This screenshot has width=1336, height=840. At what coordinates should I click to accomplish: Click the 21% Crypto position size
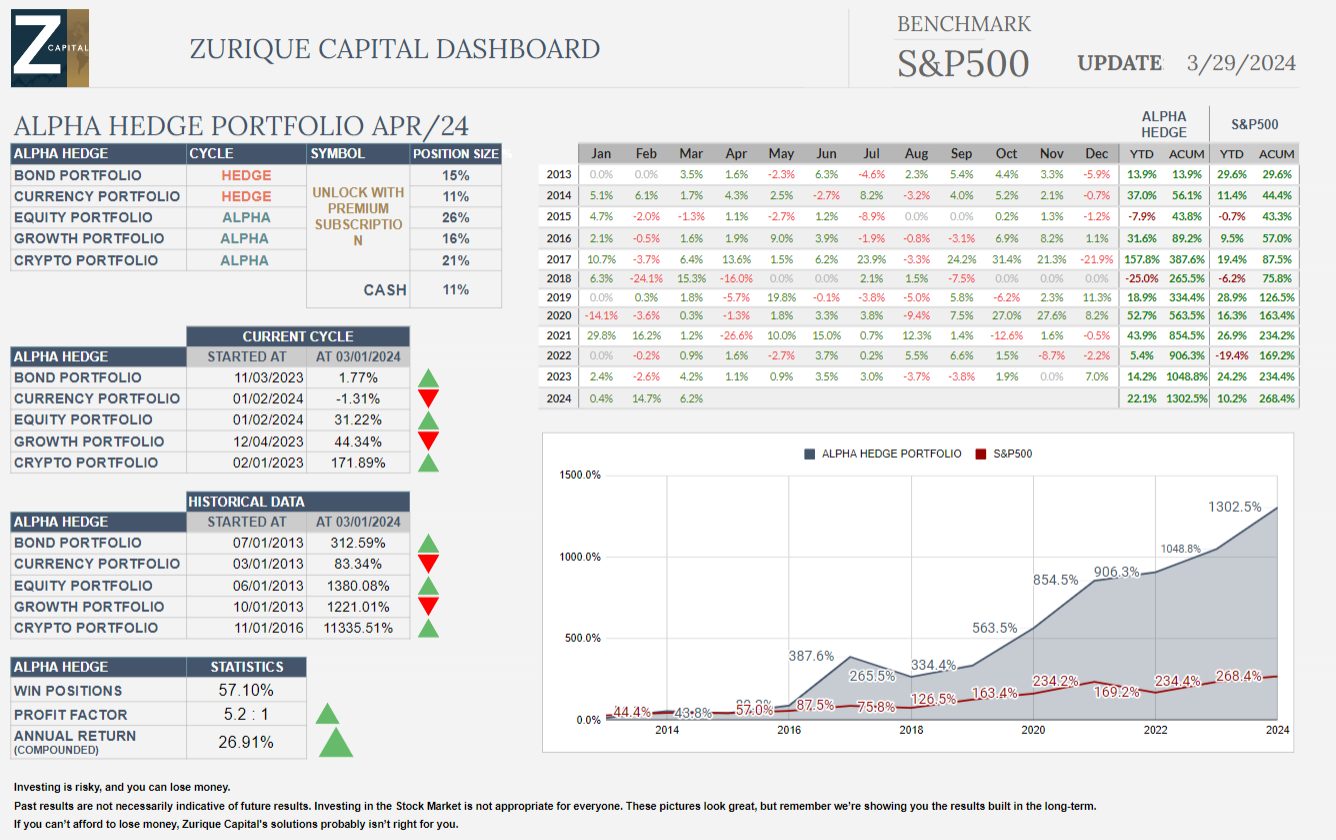[x=456, y=260]
